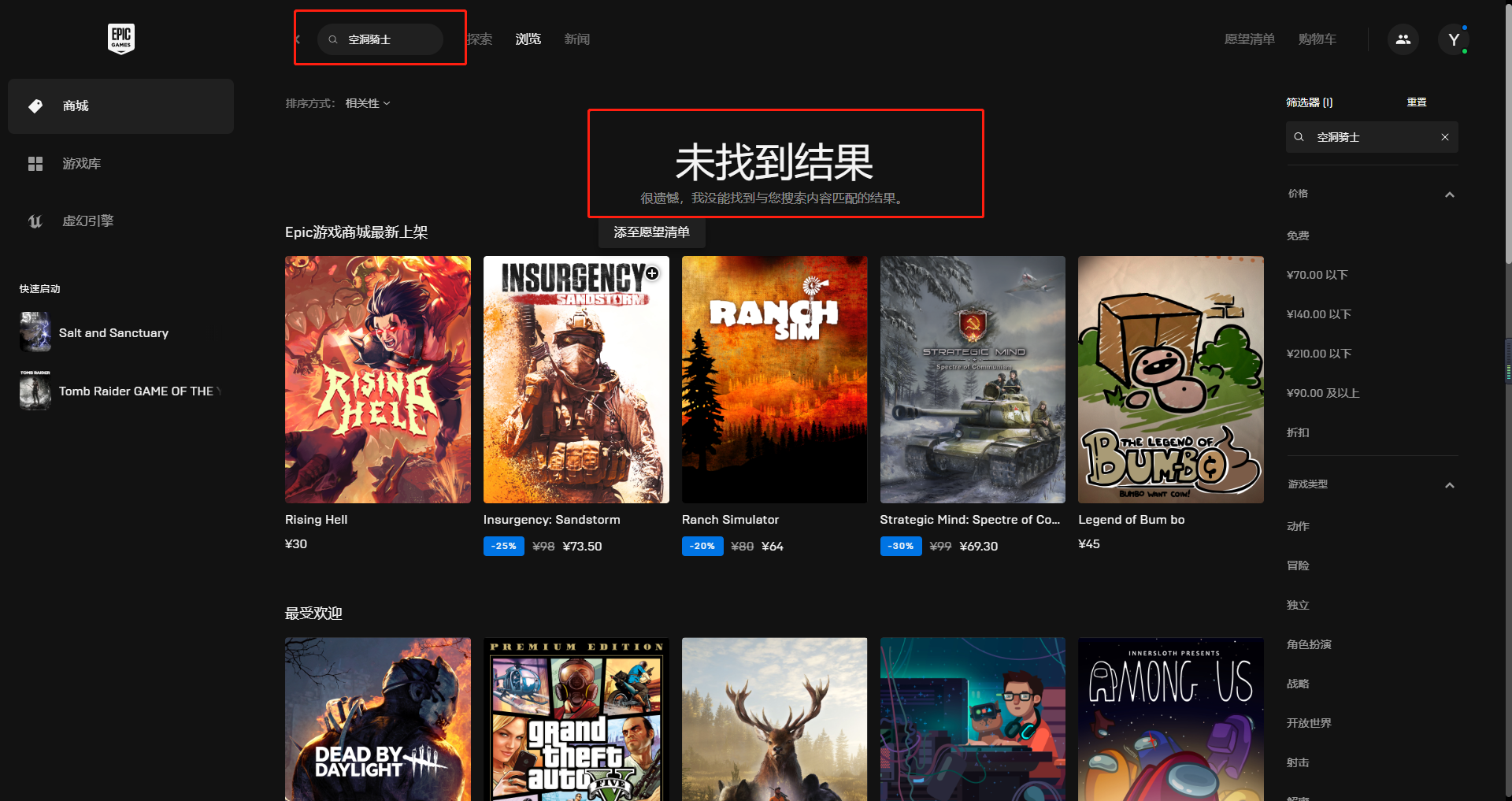Click the store tag icon in sidebar
The height and width of the screenshot is (801, 1512).
[x=35, y=106]
